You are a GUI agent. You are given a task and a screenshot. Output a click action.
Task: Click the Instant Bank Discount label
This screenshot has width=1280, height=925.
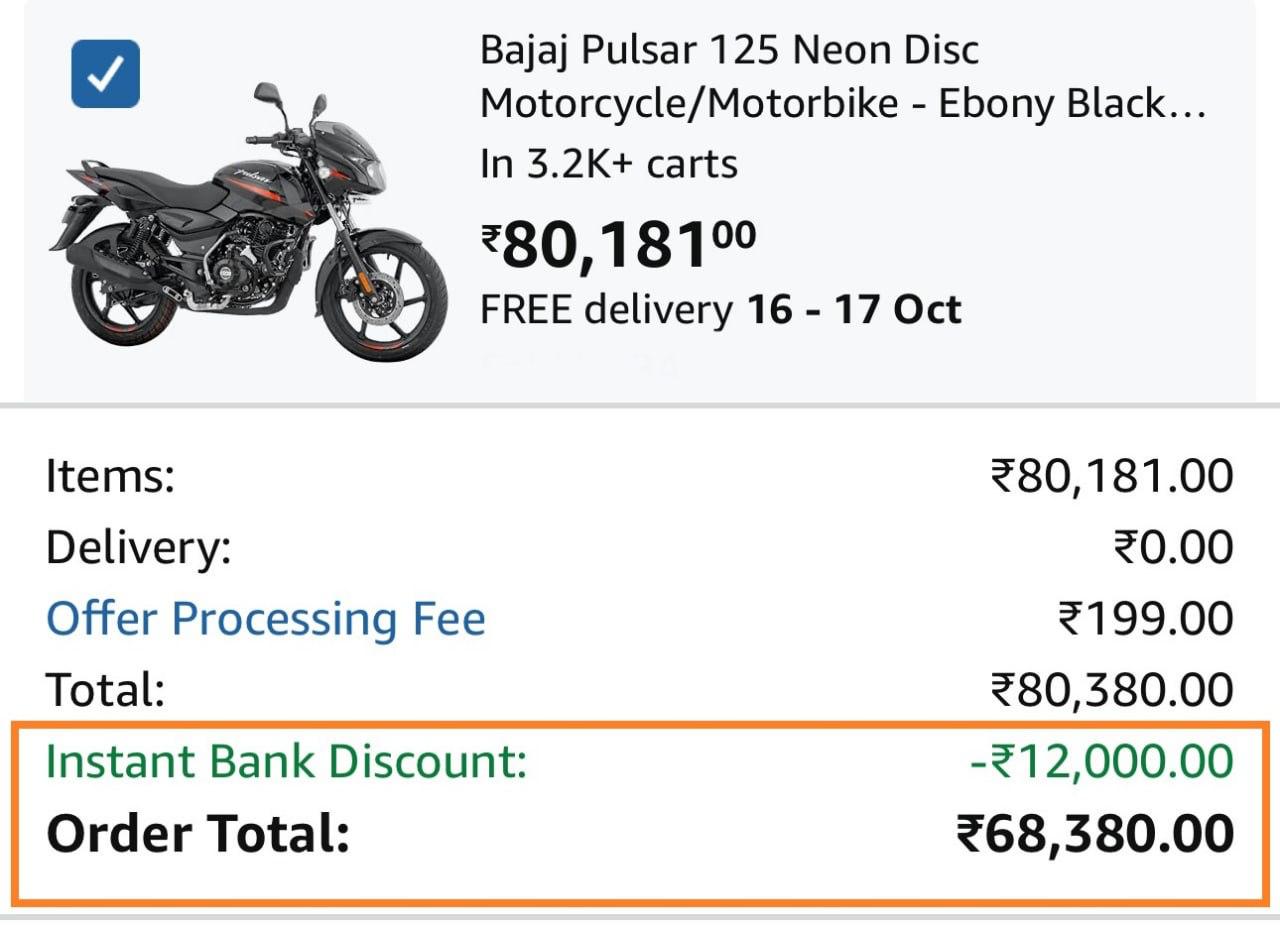point(286,762)
